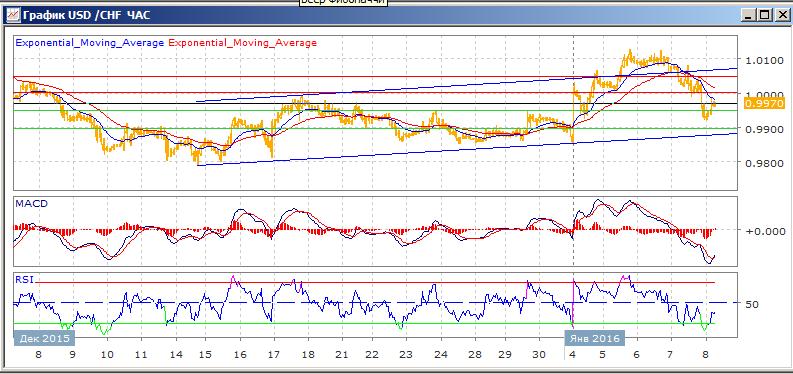The height and width of the screenshot is (374, 793).
Task: Select the RSI indicator label
Action: pos(23,278)
